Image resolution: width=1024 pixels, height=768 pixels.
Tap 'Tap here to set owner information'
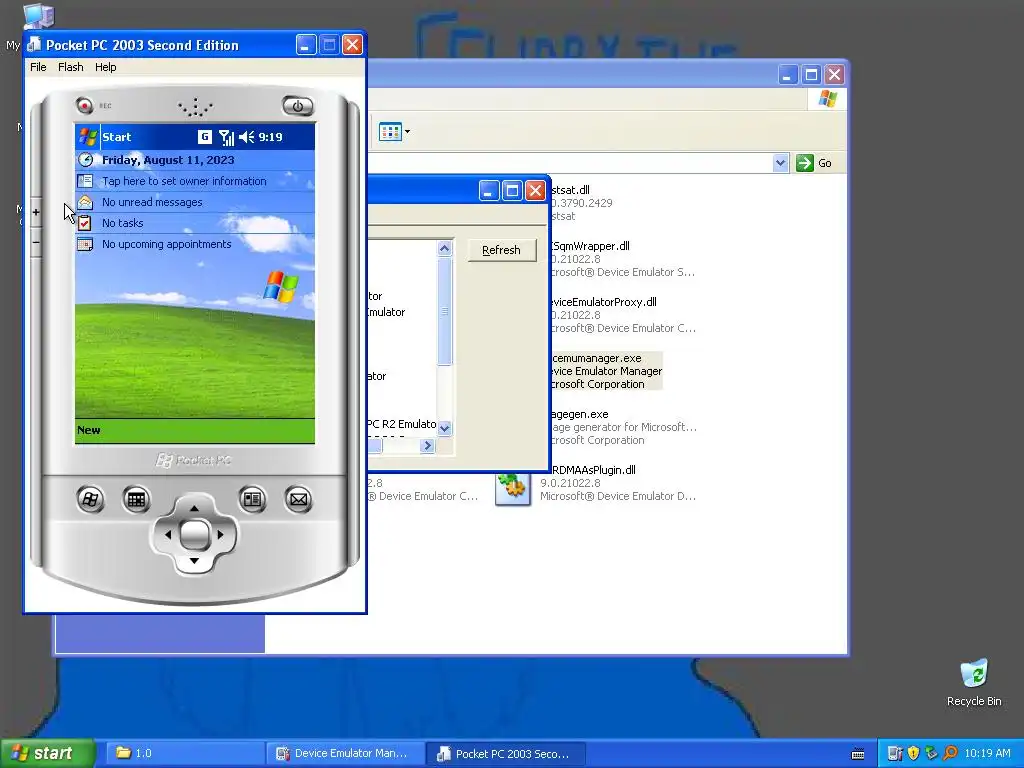click(x=184, y=181)
